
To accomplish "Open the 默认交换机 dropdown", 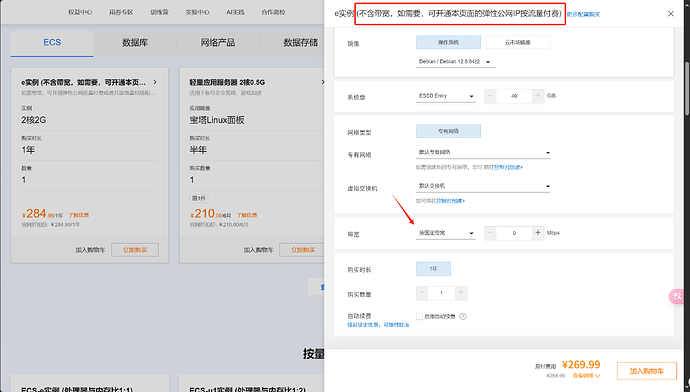I will point(483,186).
